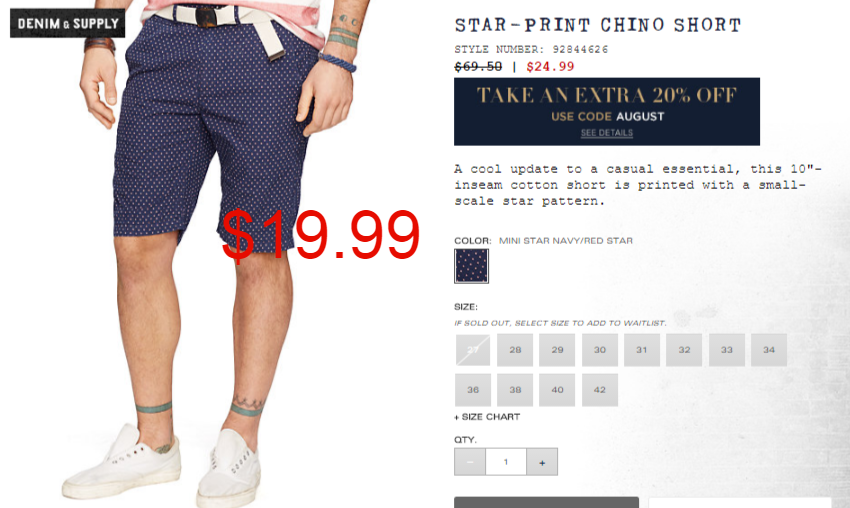The width and height of the screenshot is (850, 508).
Task: Select size 42
Action: pos(600,390)
